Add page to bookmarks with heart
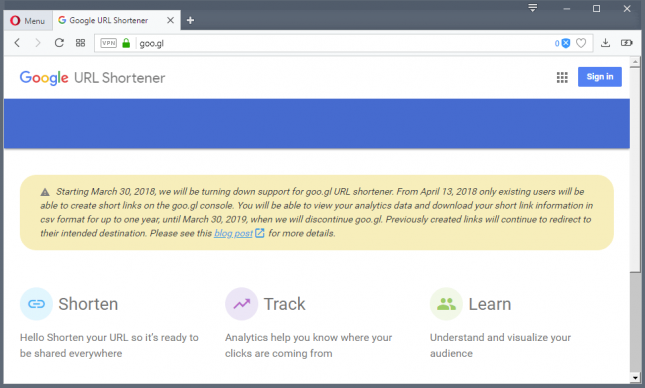This screenshot has height=388, width=645. click(581, 43)
